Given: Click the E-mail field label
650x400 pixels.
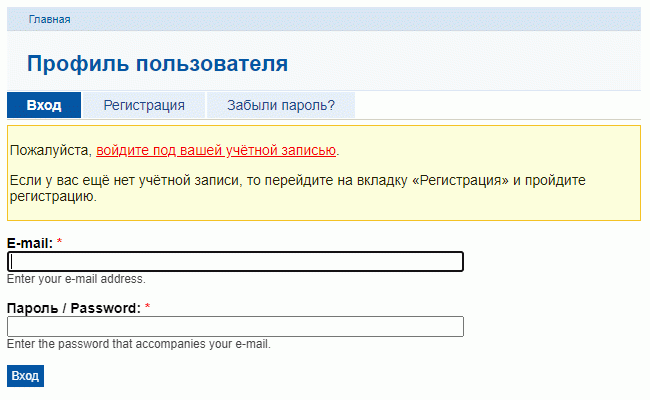Looking at the screenshot, I should click(x=30, y=243).
